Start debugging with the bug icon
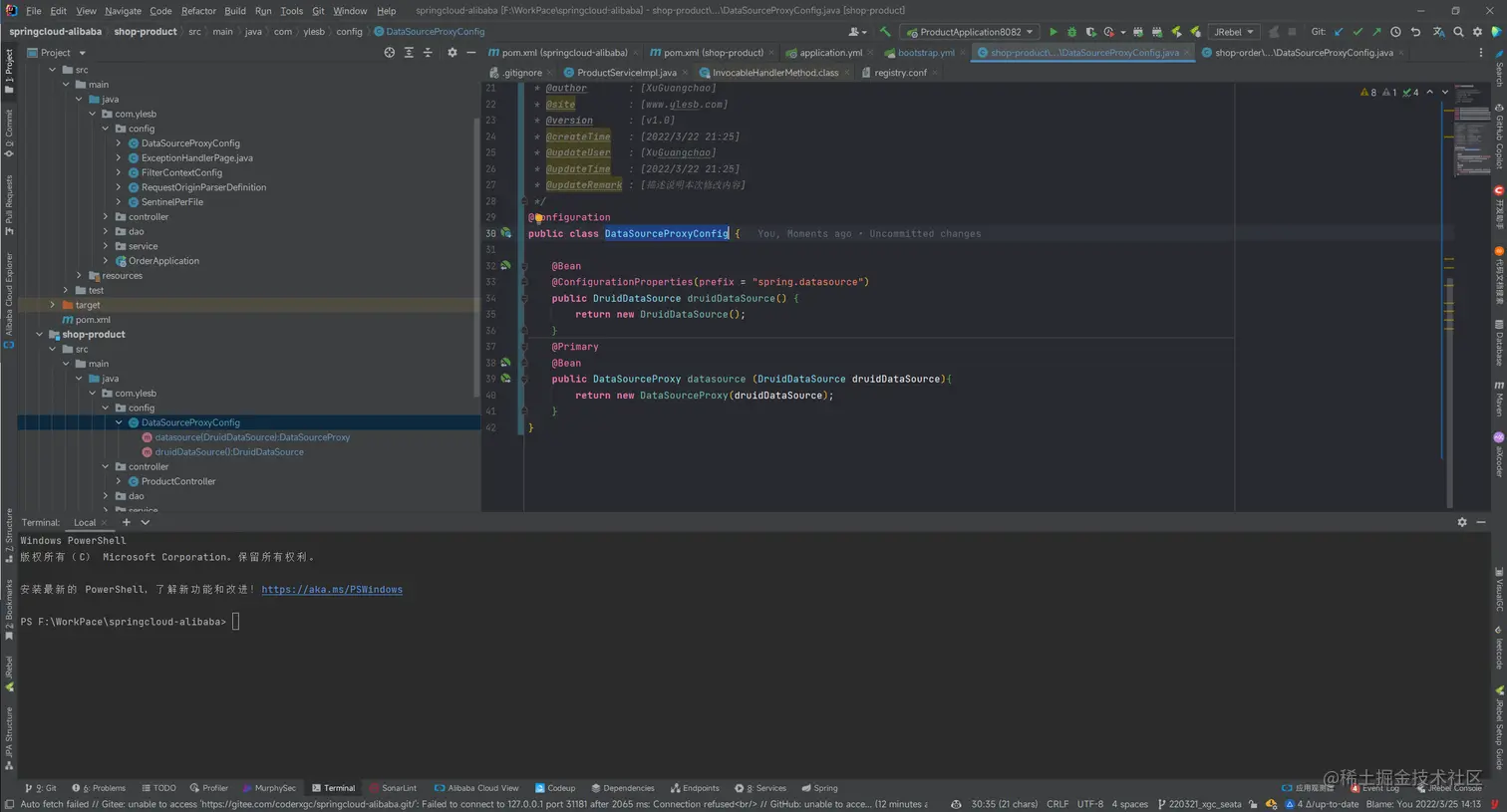The width and height of the screenshot is (1507, 812). pos(1072,32)
